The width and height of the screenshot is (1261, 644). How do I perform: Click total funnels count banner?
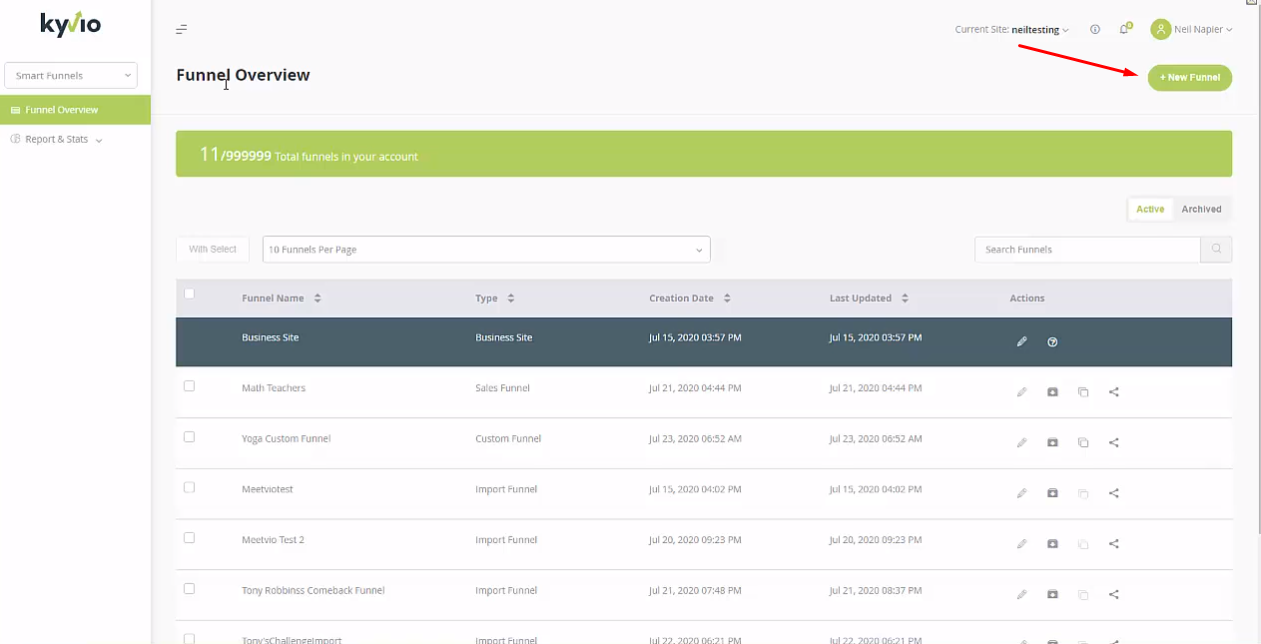pyautogui.click(x=704, y=154)
